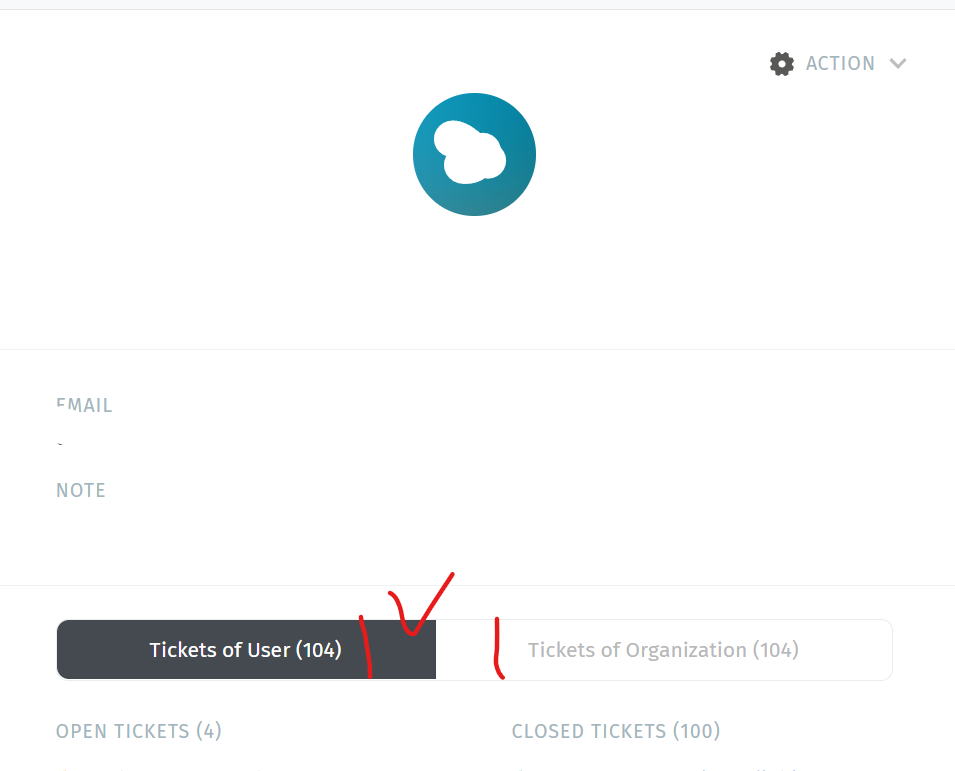Click the CLOSED TICKETS (100) heading
Viewport: 955px width, 771px height.
coord(616,731)
